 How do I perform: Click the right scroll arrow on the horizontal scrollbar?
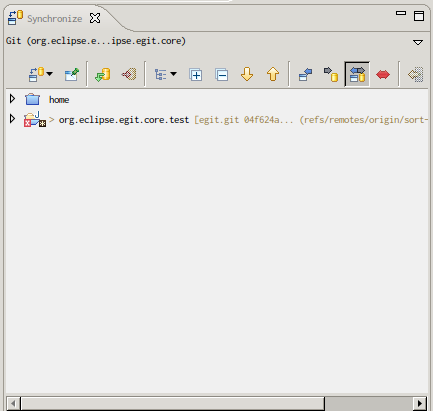click(x=420, y=404)
